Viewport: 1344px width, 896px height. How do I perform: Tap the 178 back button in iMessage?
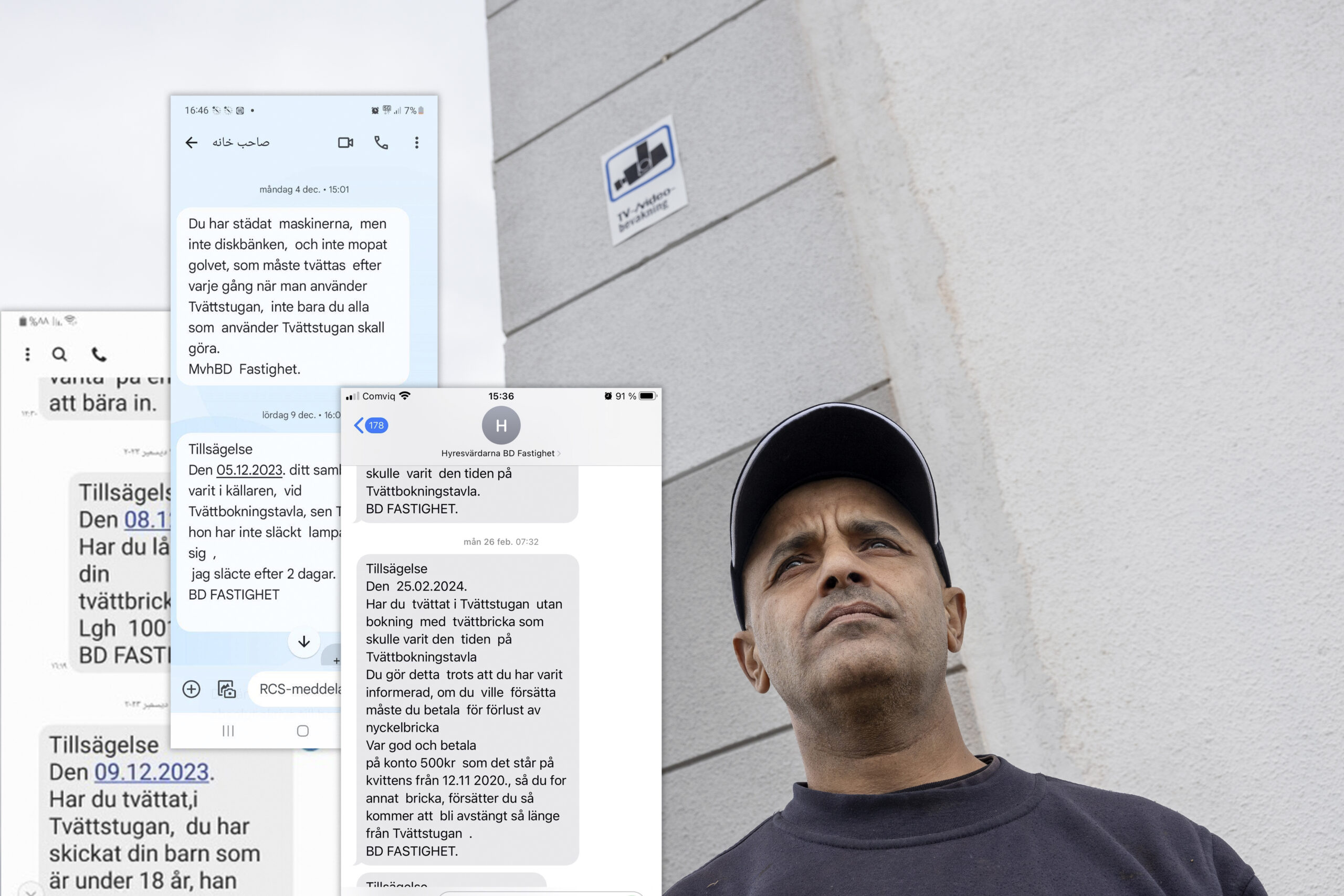point(371,425)
